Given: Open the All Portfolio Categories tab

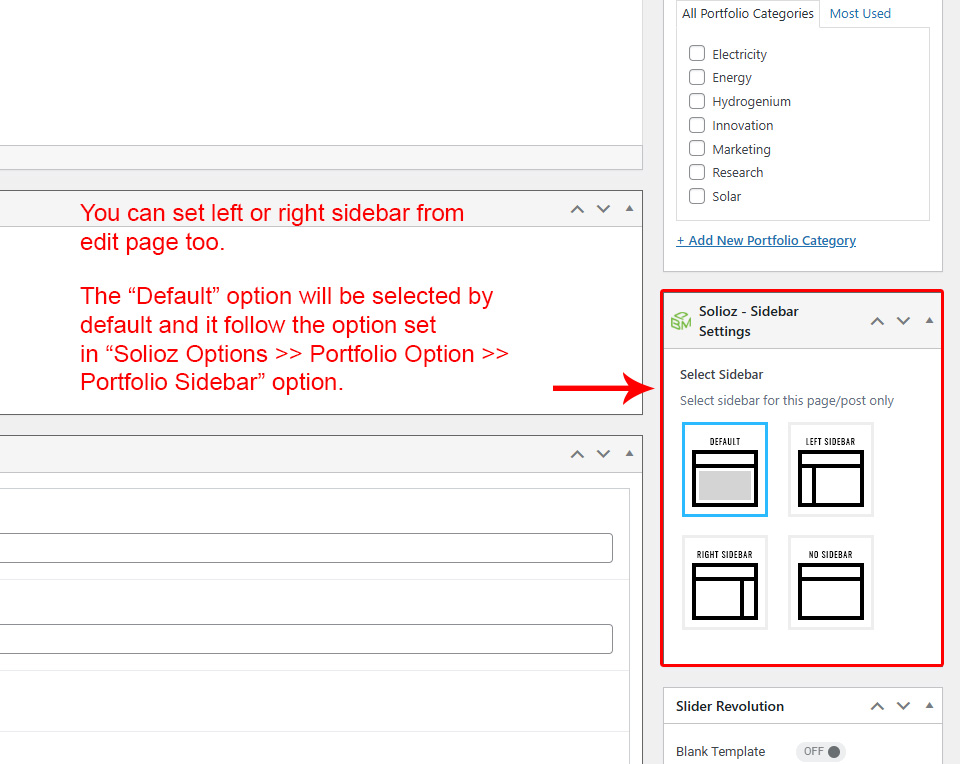Looking at the screenshot, I should [748, 14].
